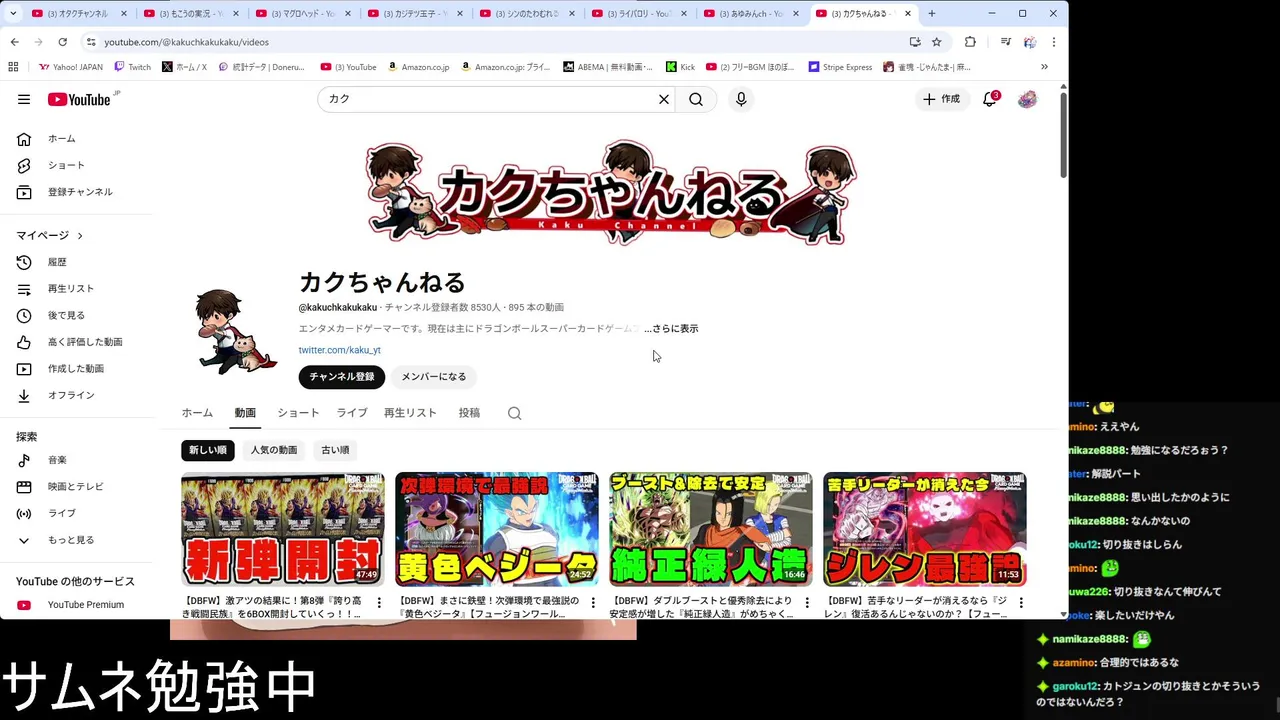Expand channel description with さらに表示
Screen dimensions: 1280x720
(673, 329)
